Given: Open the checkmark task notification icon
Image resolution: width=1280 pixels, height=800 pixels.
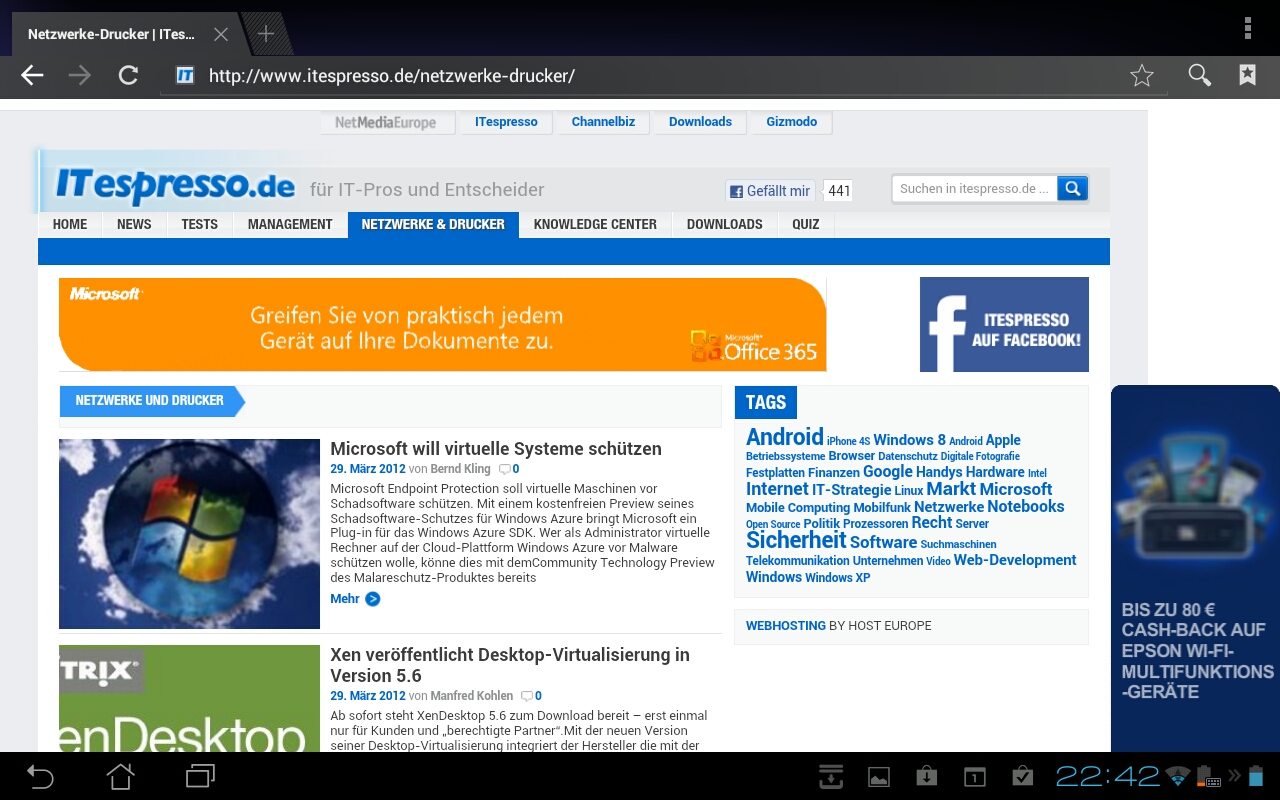Looking at the screenshot, I should point(1023,776).
